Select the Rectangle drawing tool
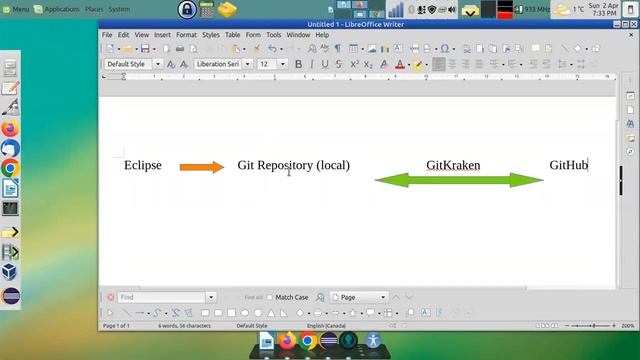The width and height of the screenshot is (640, 360). pos(205,313)
